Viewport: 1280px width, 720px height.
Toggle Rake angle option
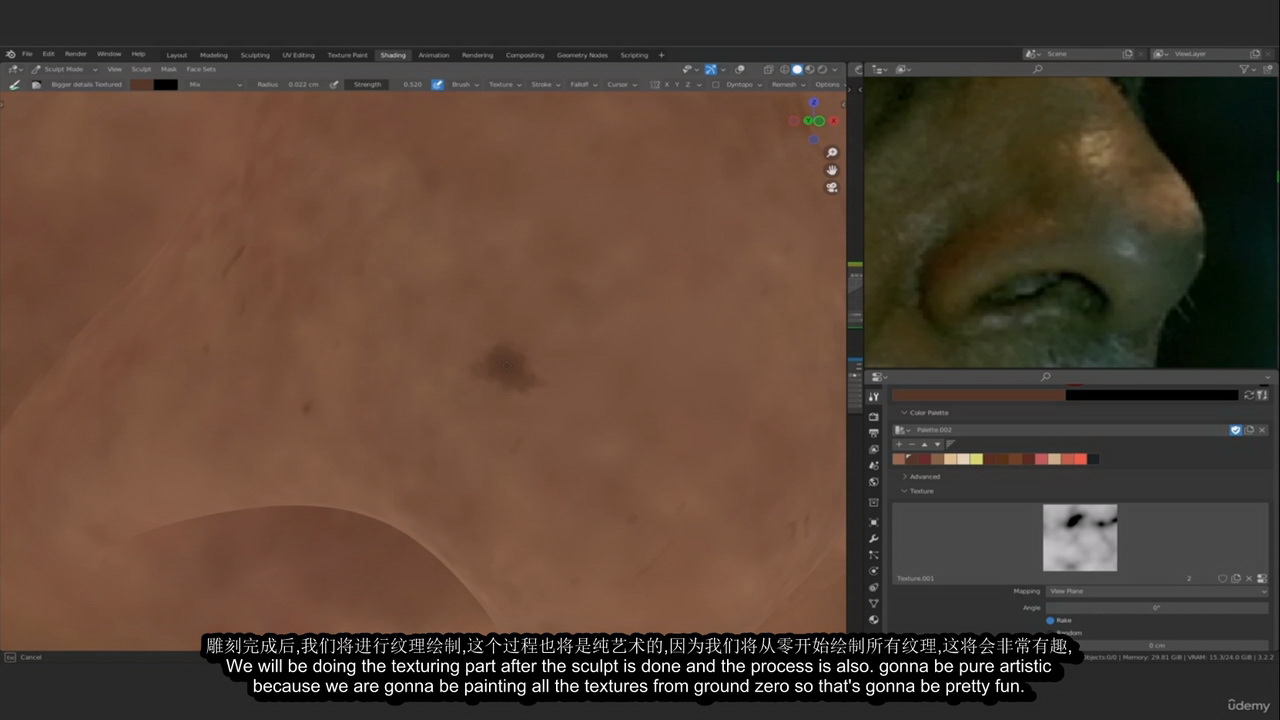point(1050,620)
